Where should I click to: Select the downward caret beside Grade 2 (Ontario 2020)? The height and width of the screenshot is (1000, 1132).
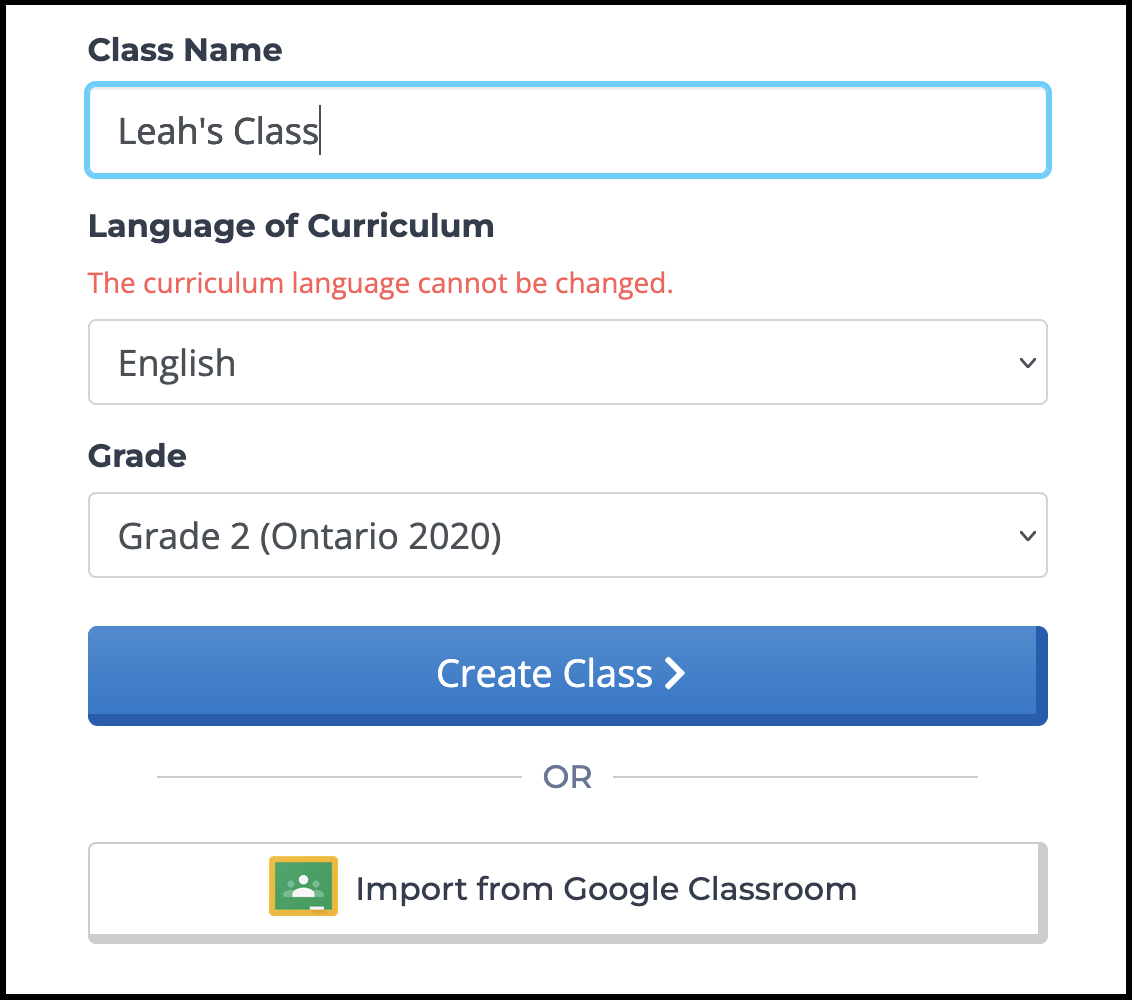pos(1027,536)
